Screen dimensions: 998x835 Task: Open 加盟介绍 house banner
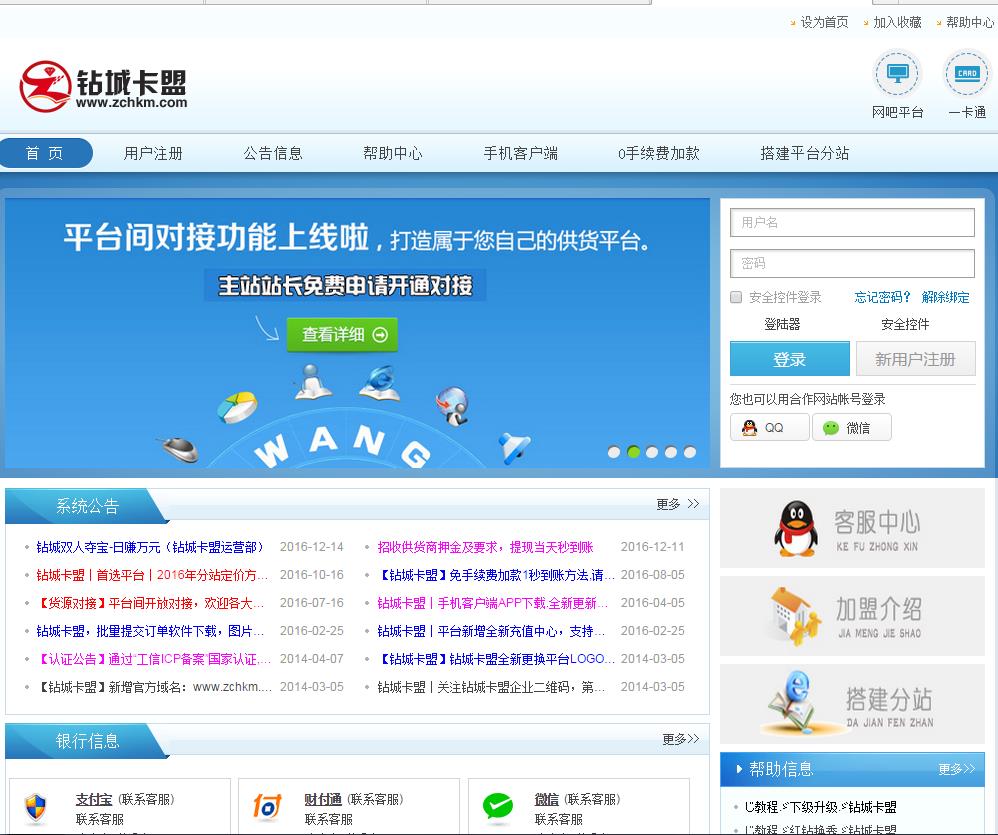point(852,616)
